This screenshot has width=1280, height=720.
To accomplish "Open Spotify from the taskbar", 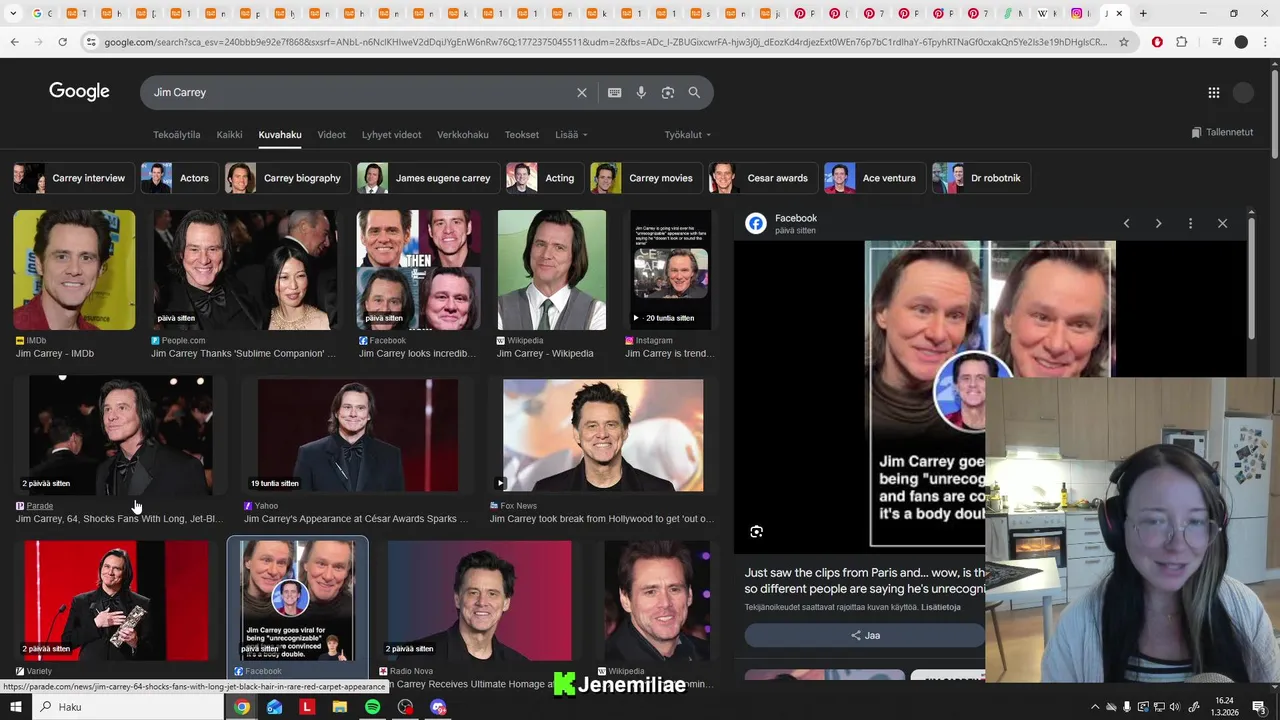I will pyautogui.click(x=372, y=707).
